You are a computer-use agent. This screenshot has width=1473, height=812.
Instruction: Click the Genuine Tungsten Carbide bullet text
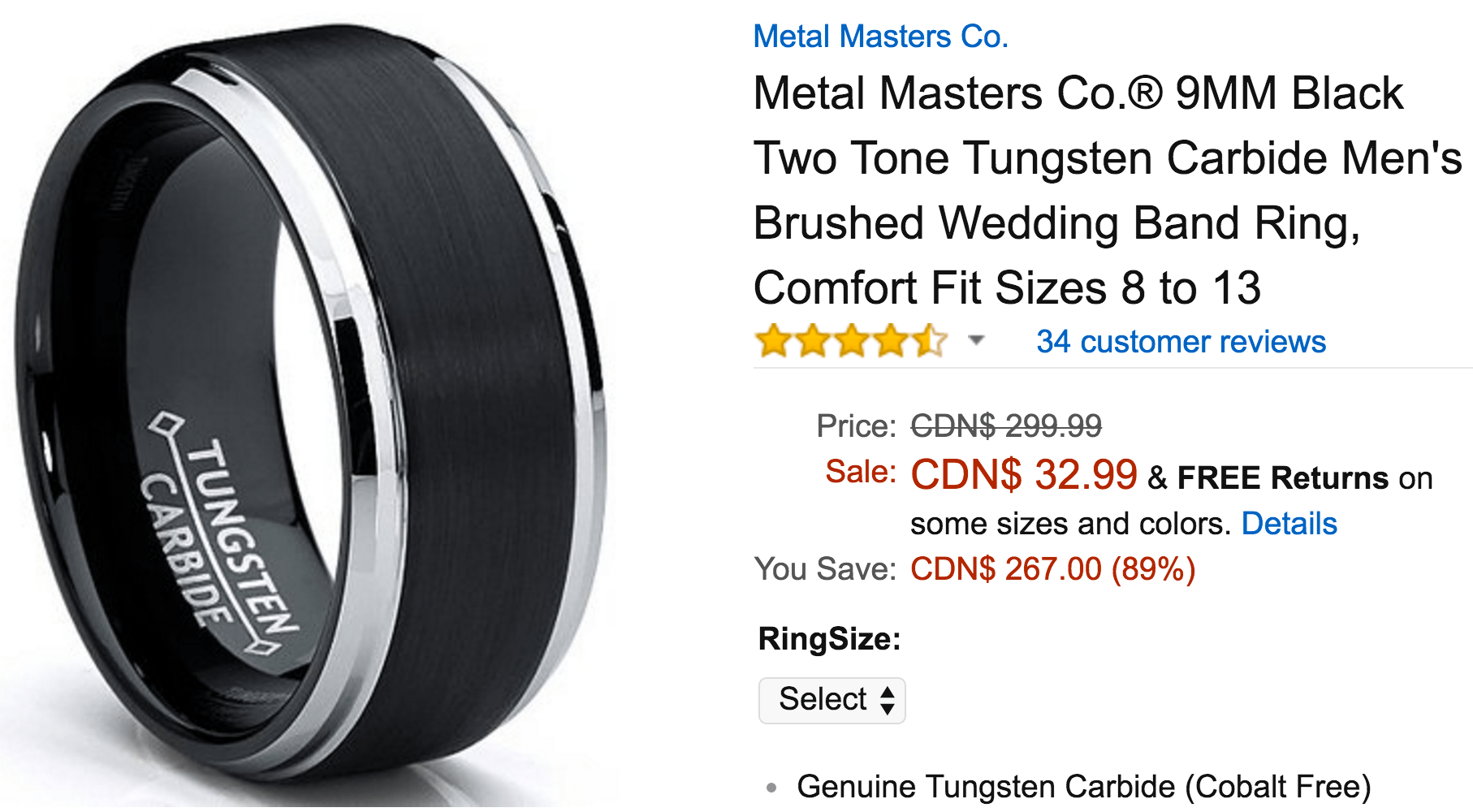point(1083,786)
